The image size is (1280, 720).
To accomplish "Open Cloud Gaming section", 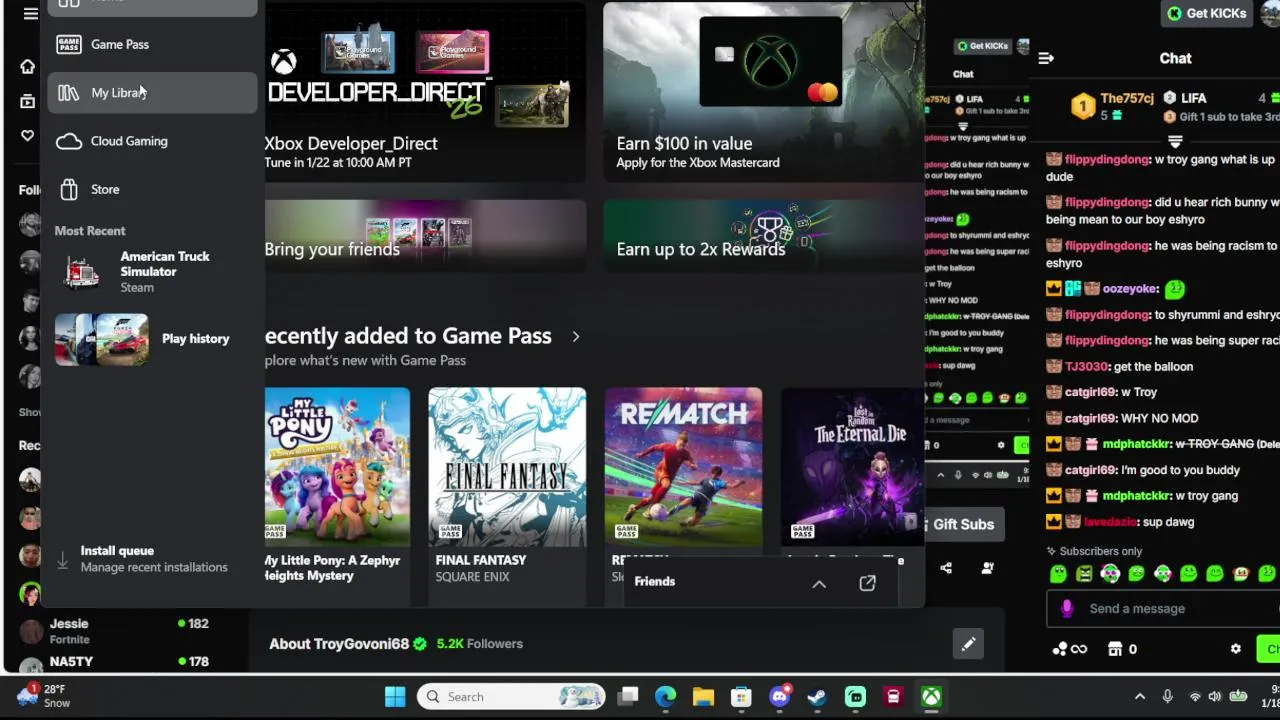I will 152,141.
